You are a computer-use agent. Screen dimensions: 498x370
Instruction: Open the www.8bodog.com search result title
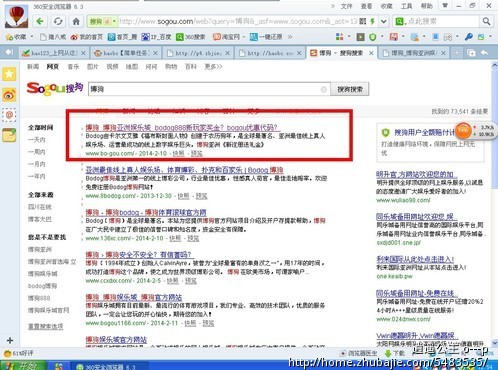click(184, 170)
